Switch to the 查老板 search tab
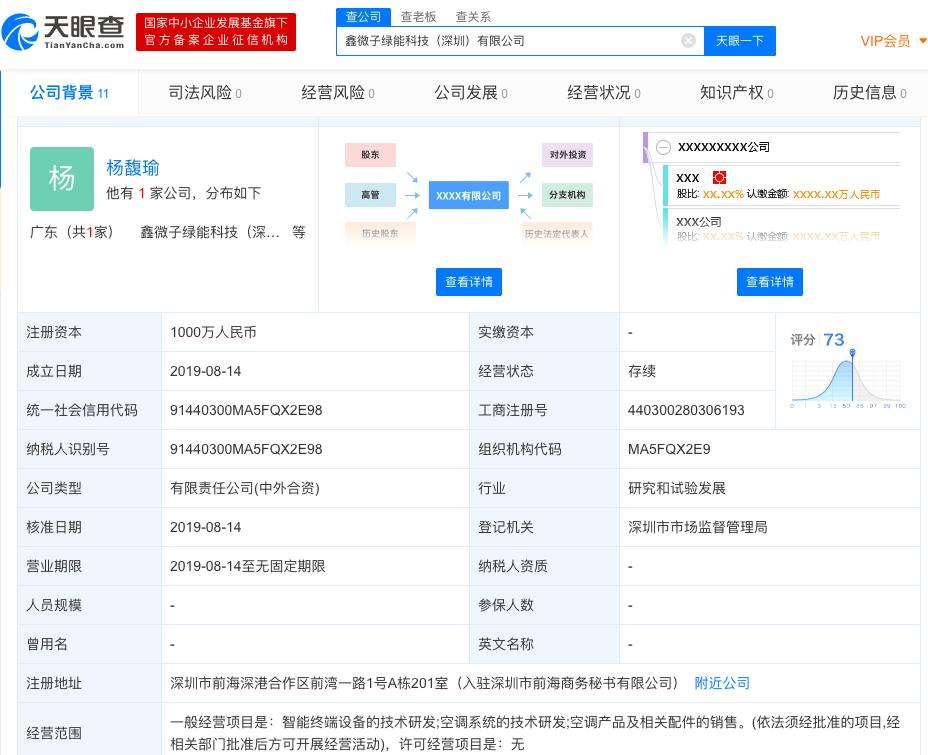 point(418,17)
